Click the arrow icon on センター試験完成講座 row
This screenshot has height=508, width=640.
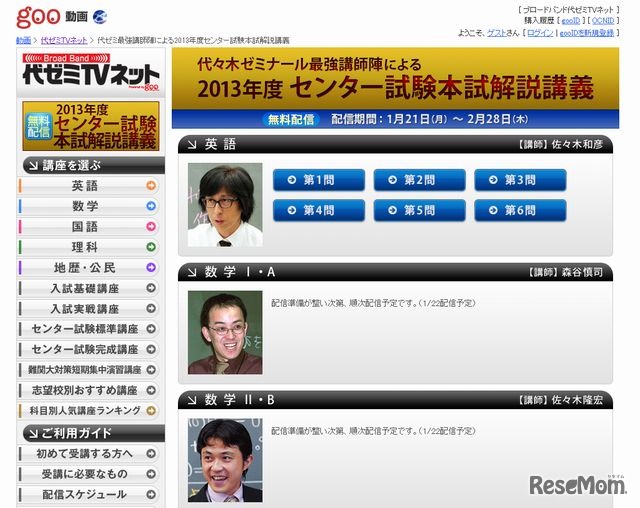[151, 349]
